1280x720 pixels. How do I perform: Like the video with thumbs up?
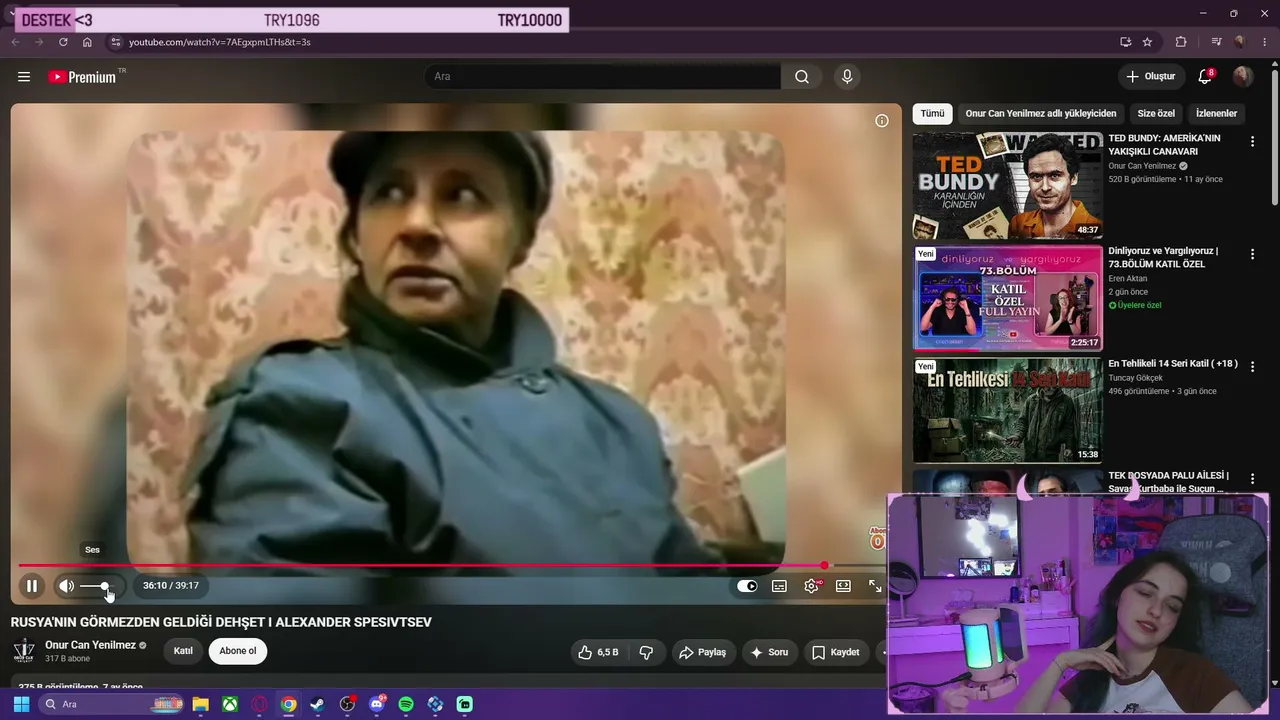pos(598,652)
